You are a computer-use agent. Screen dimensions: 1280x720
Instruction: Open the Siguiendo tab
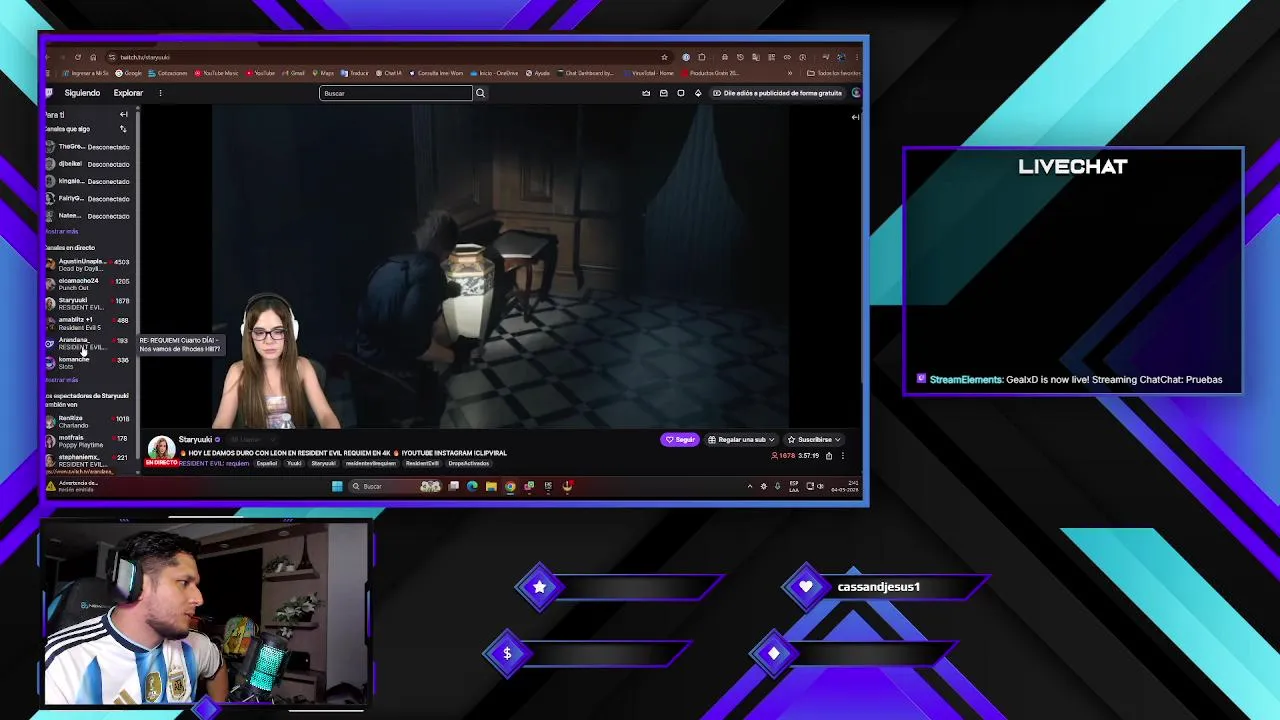(x=82, y=93)
